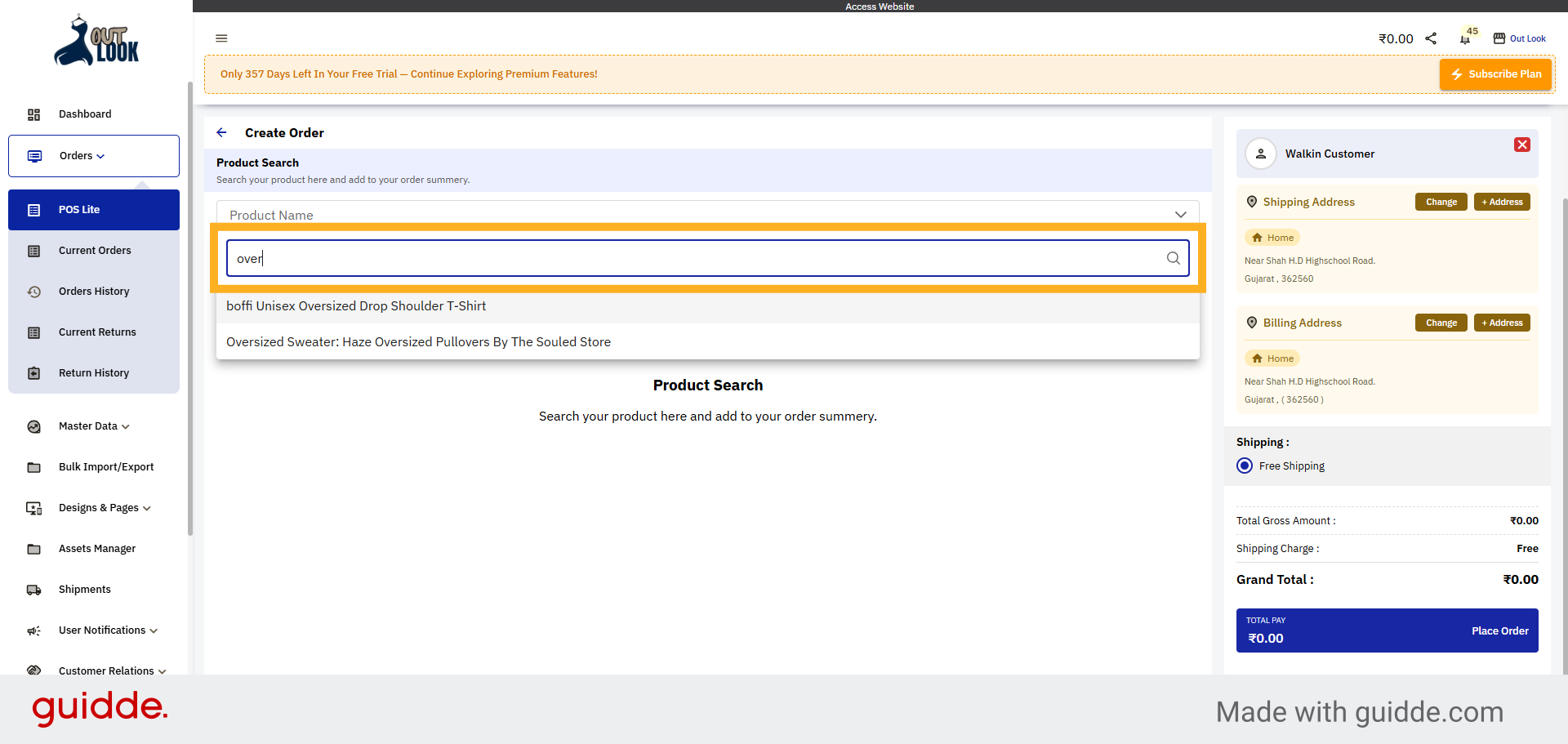Screen dimensions: 1568x744
Task: Click the Walkin Customer avatar icon
Action: click(1261, 154)
